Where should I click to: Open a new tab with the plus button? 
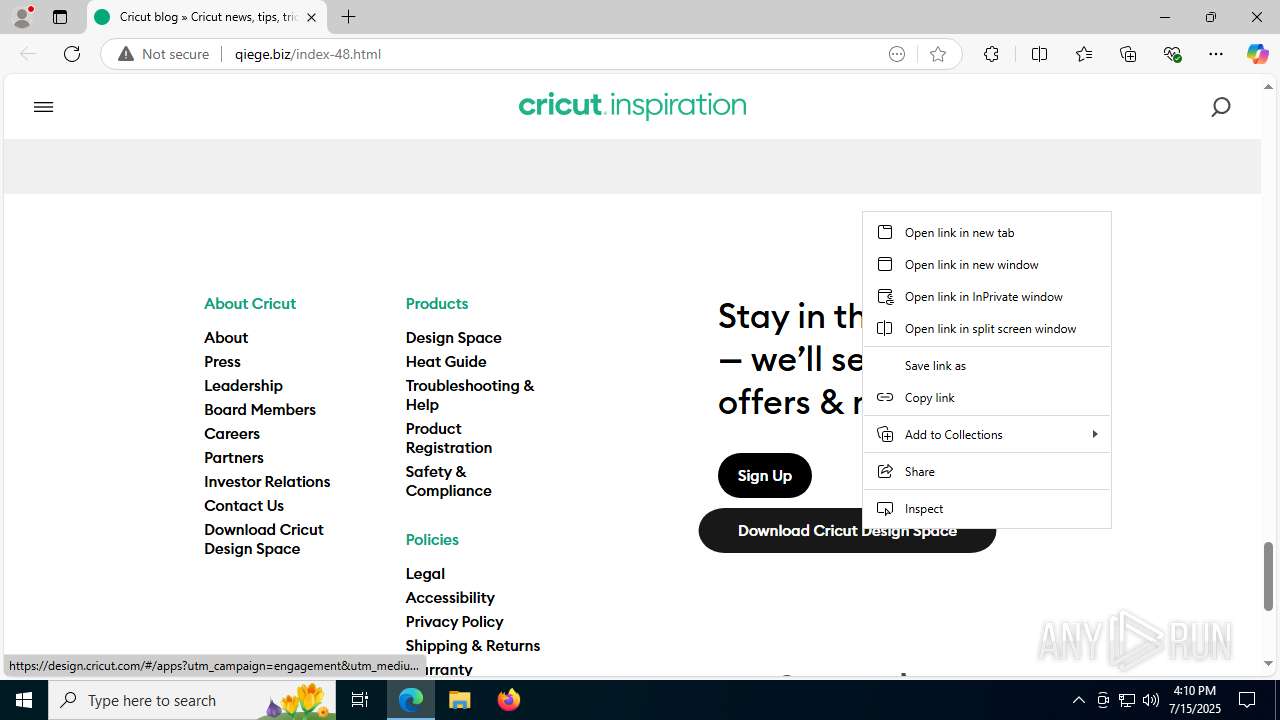348,17
